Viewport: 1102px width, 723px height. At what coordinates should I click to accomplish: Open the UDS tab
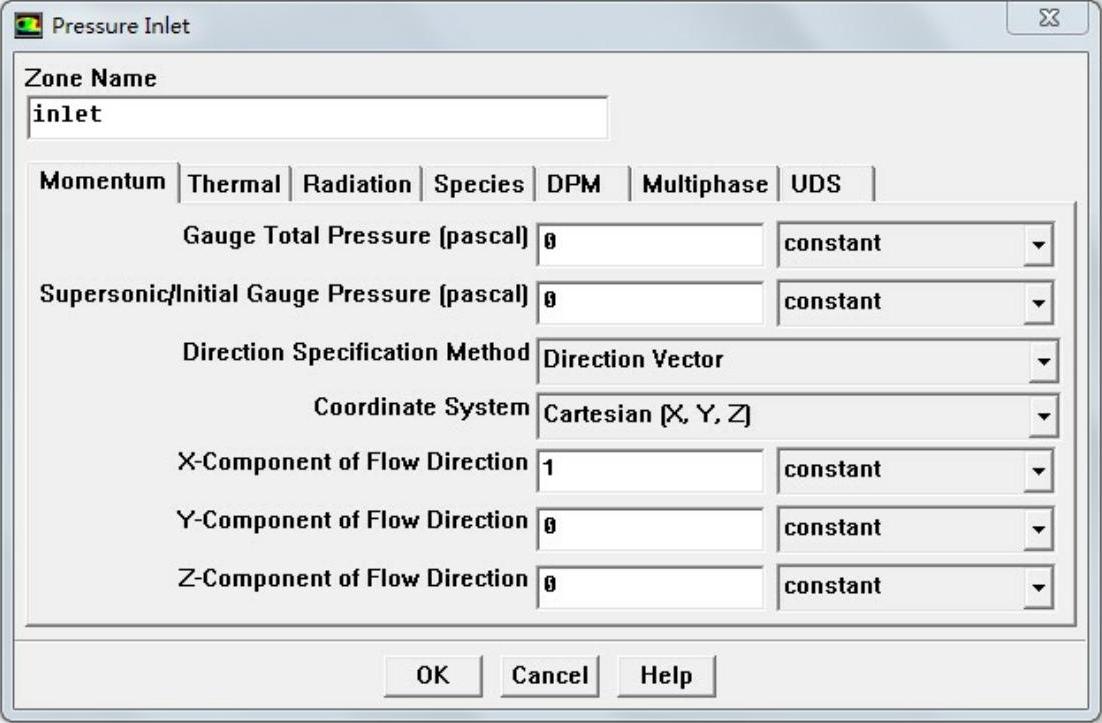coord(816,184)
